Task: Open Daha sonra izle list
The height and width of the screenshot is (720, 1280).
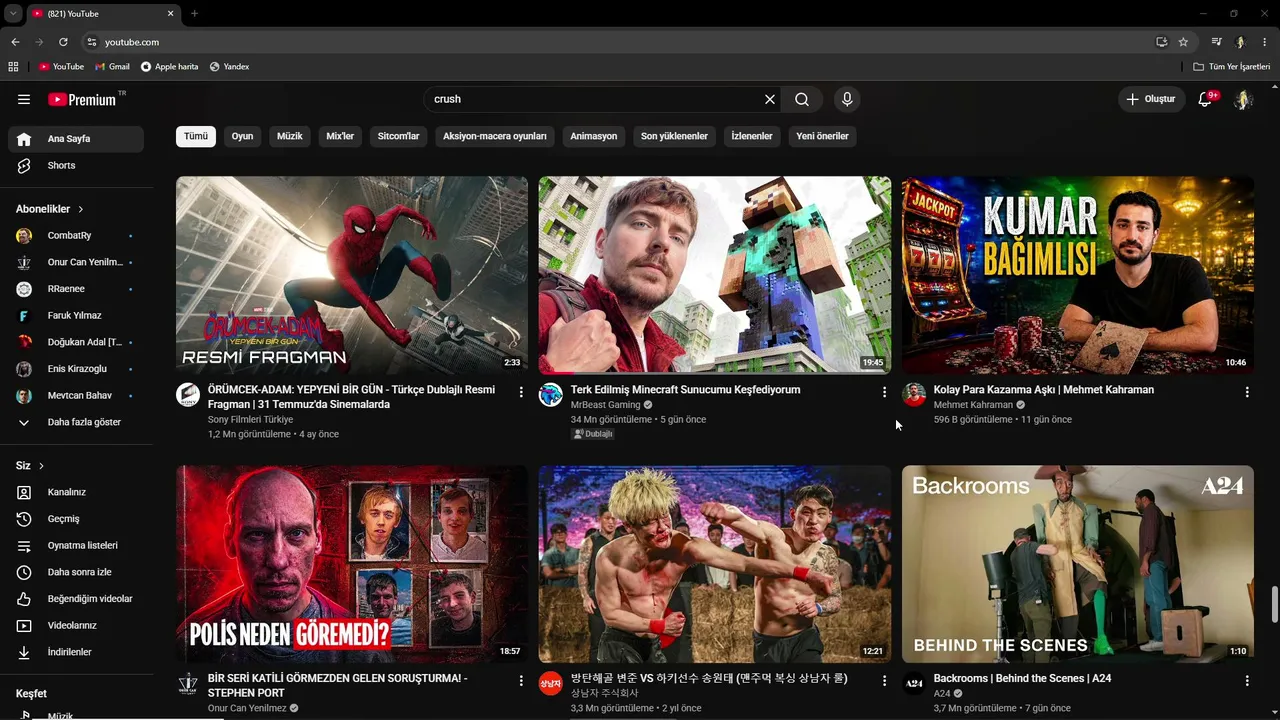Action: (76, 572)
